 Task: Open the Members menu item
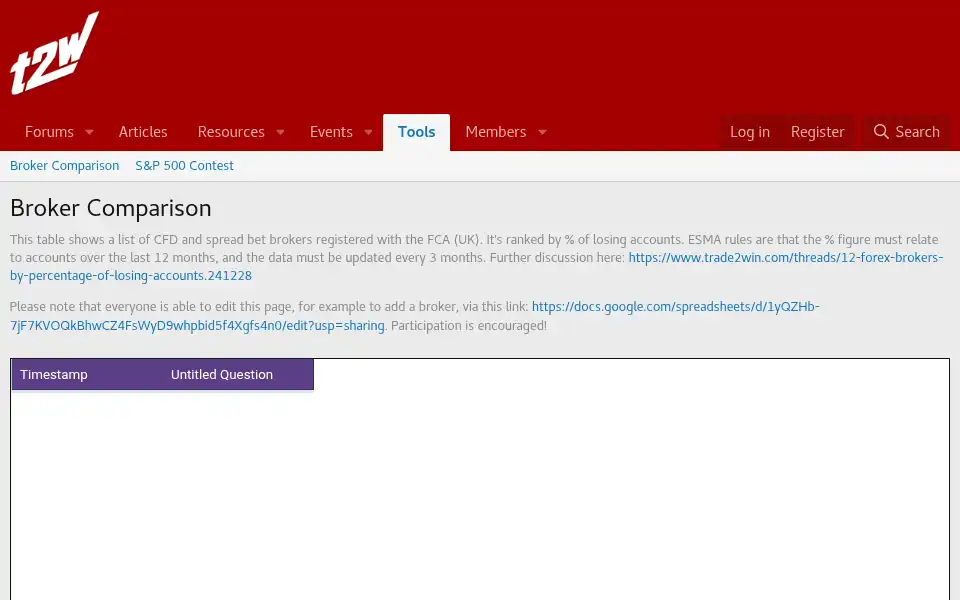click(496, 132)
